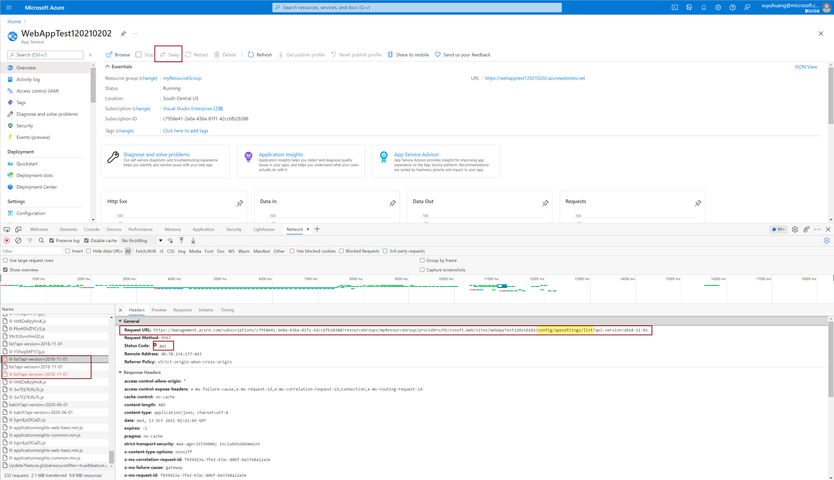
Task: Uncheck Show overview
Action: pos(5,270)
